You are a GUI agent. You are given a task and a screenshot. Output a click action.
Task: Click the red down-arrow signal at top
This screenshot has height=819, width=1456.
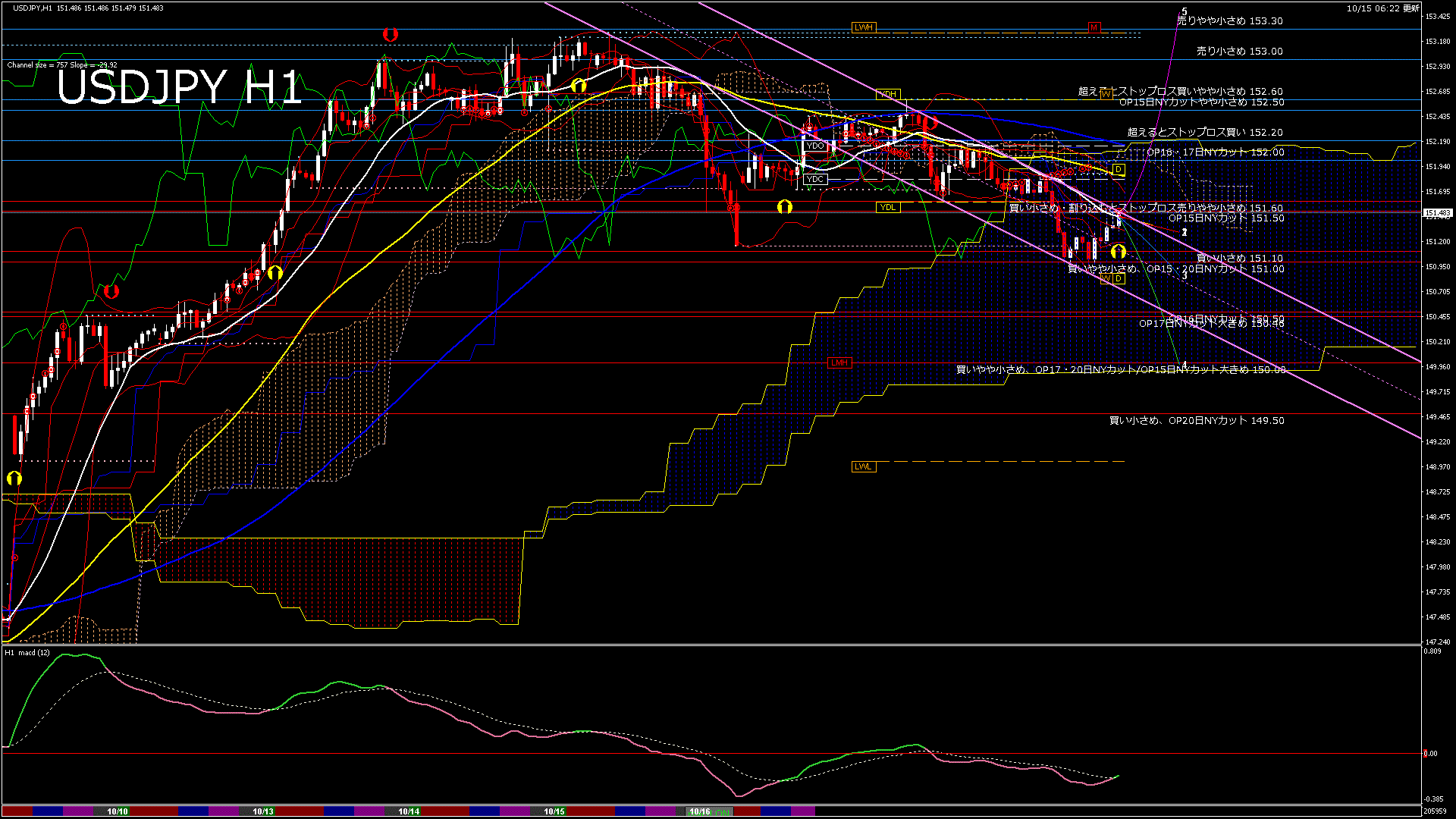(390, 34)
